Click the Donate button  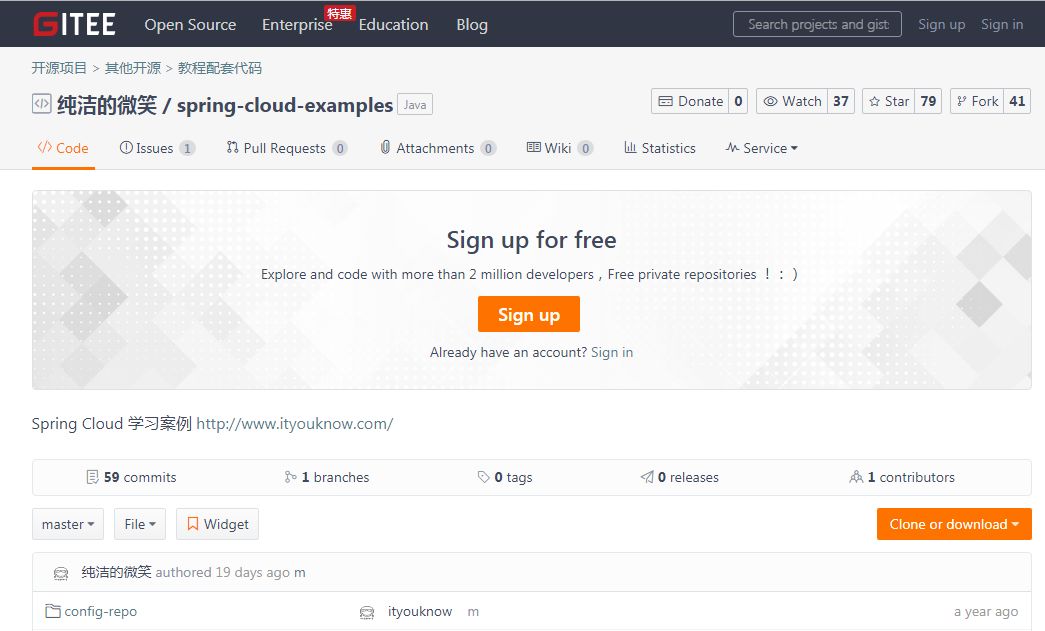(690, 101)
